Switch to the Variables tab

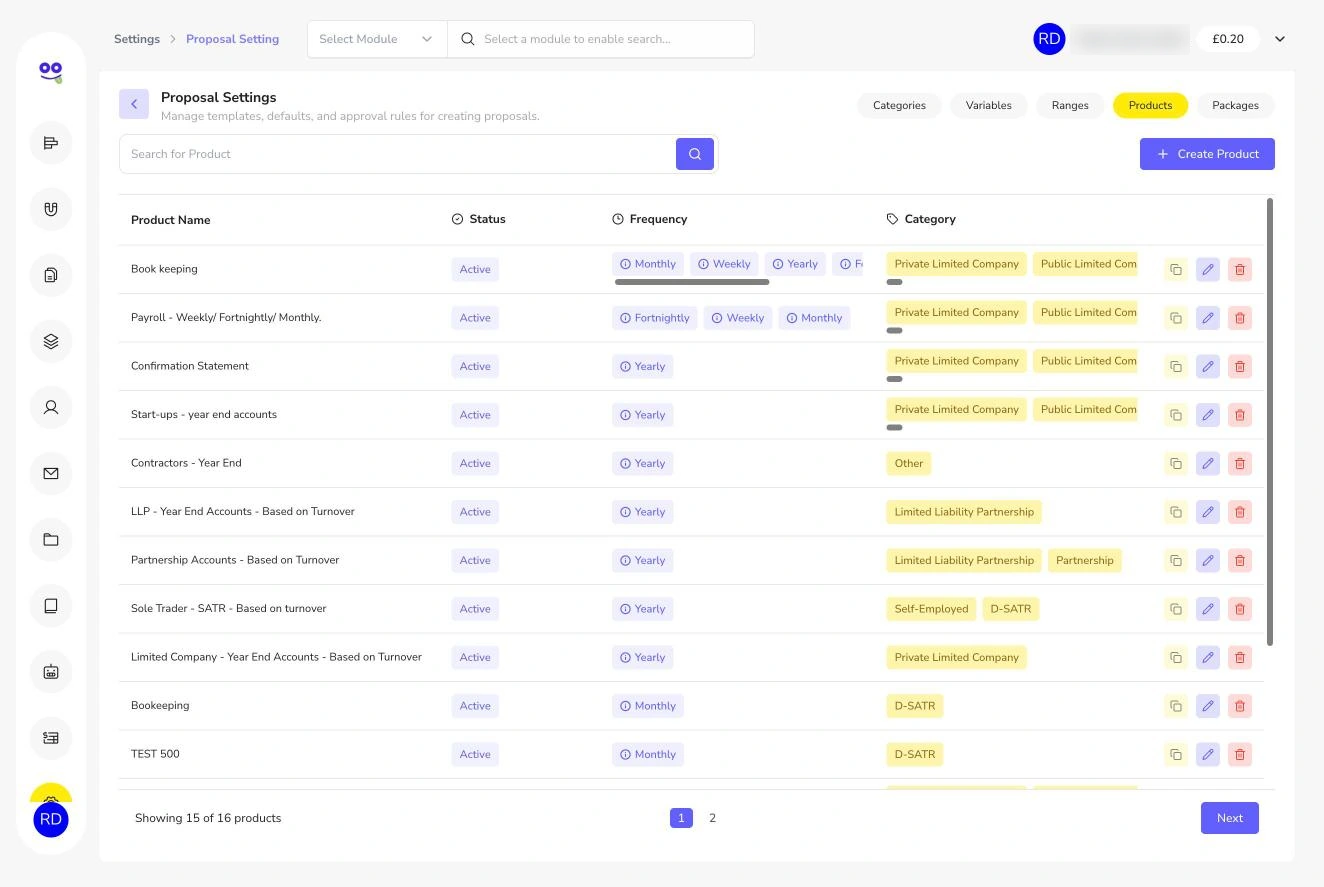coord(989,105)
